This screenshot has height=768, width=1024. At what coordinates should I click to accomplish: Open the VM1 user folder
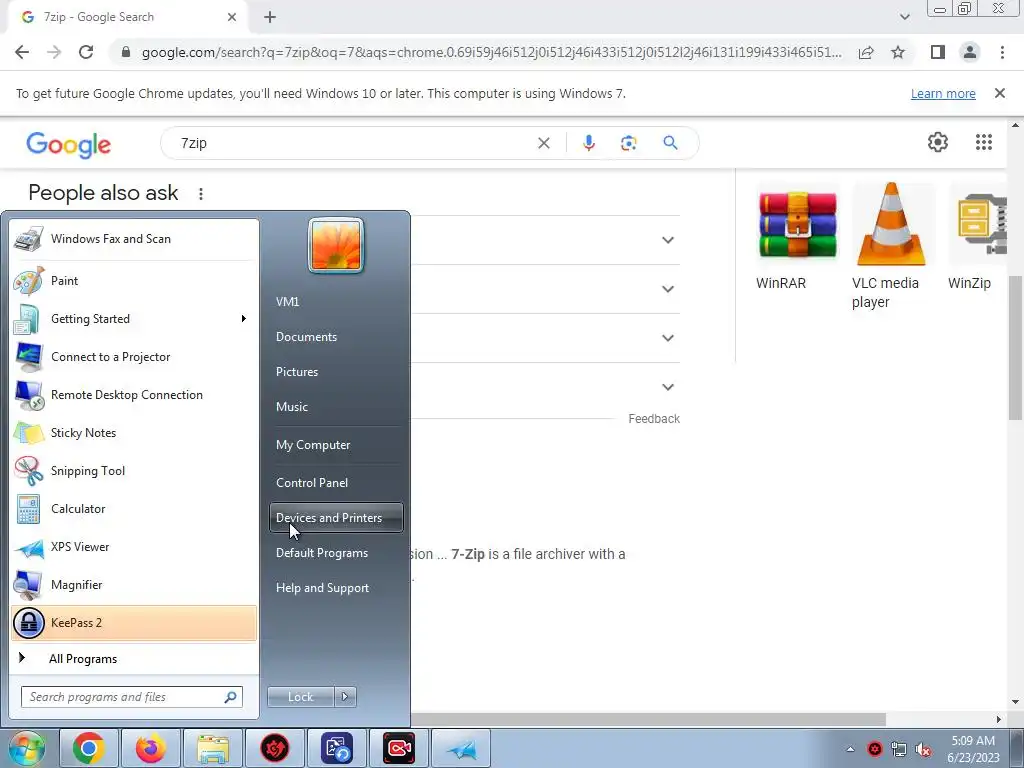click(x=336, y=302)
